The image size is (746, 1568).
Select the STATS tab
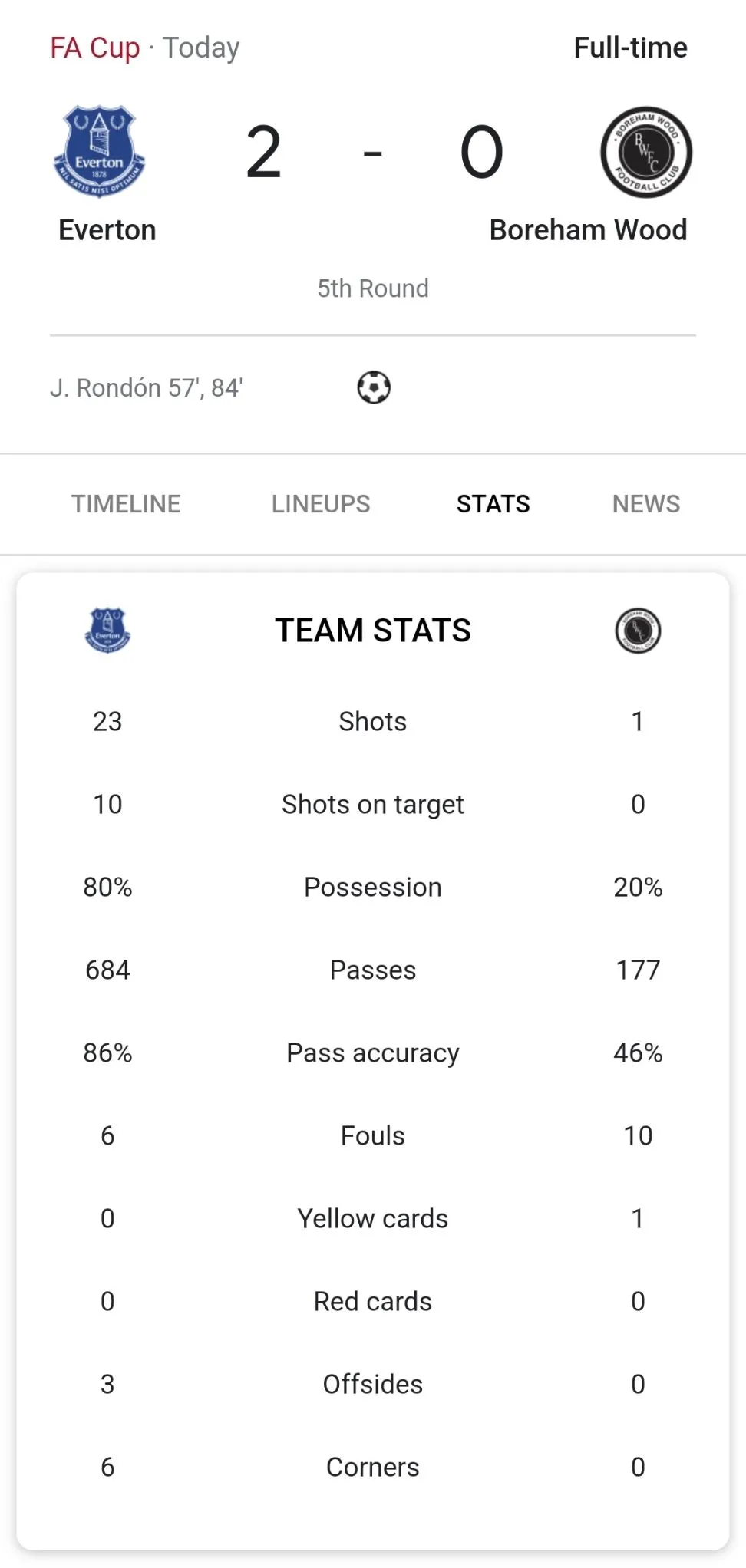tap(493, 504)
